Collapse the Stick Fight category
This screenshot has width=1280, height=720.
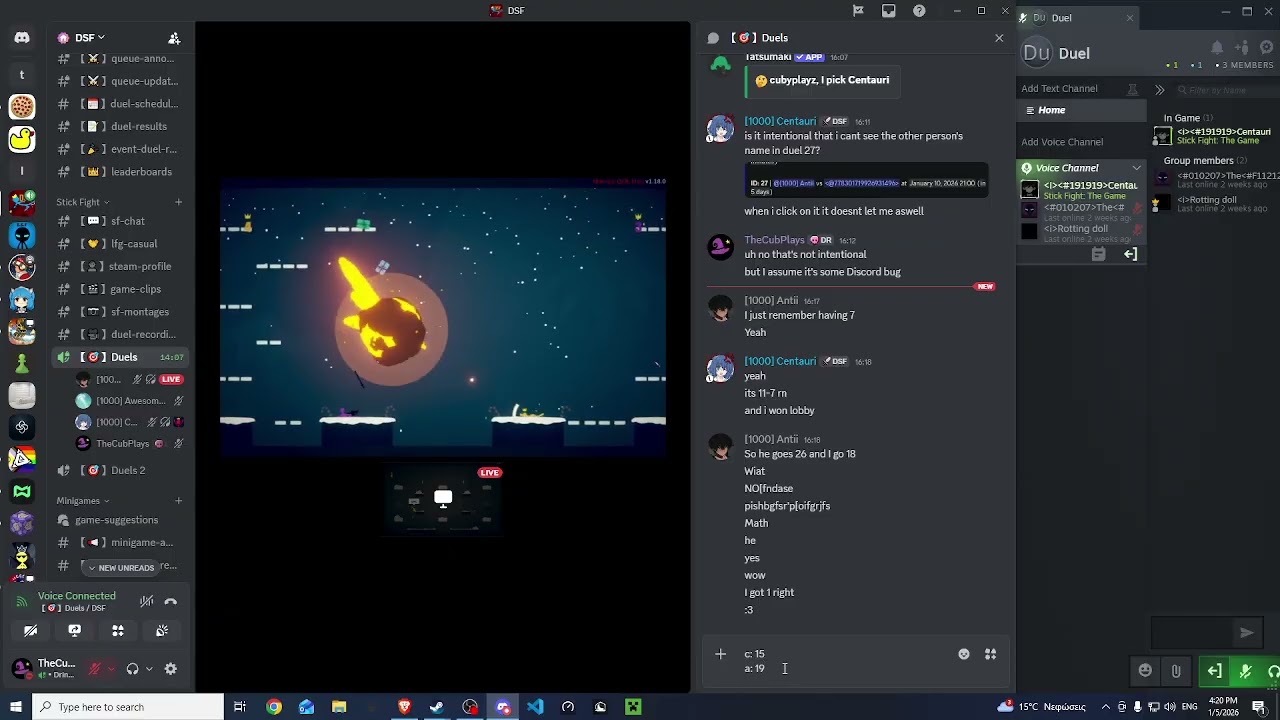click(x=81, y=202)
